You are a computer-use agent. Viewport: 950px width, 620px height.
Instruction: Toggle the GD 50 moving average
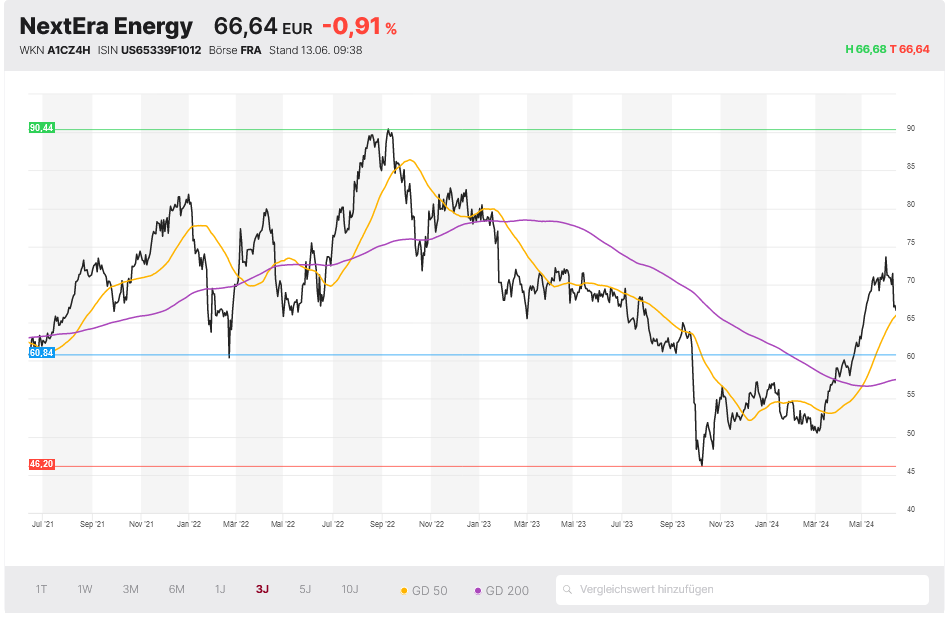[424, 590]
